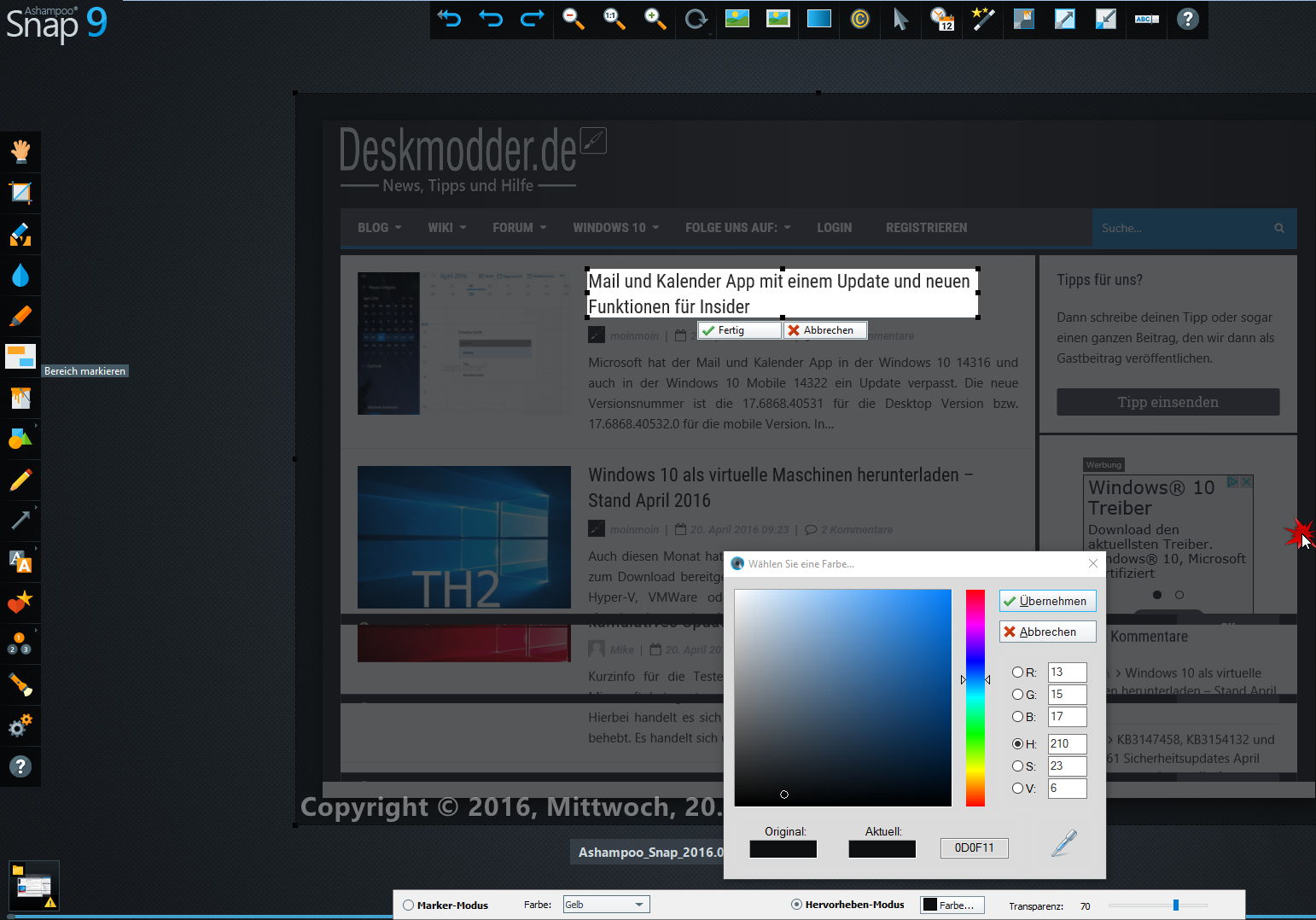Click Übernehmen in color dialog
The image size is (1316, 920).
click(1047, 601)
